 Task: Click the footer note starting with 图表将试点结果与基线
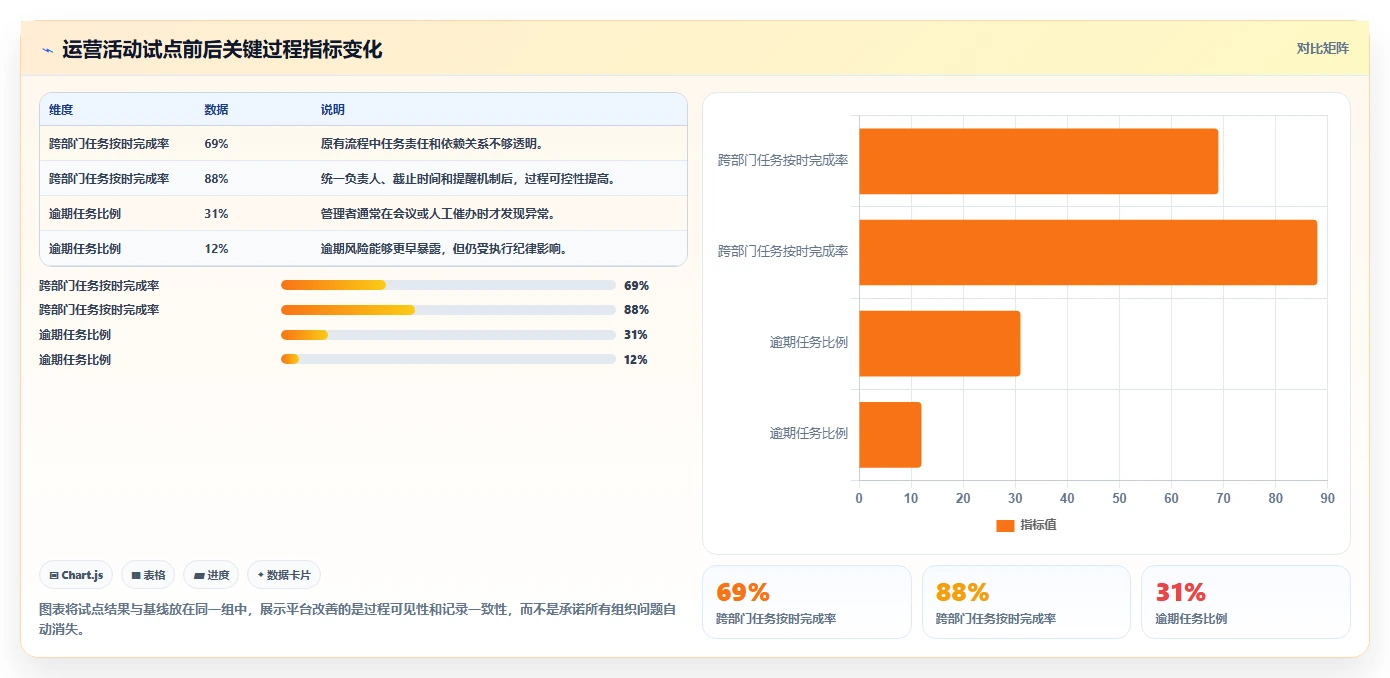(x=358, y=620)
